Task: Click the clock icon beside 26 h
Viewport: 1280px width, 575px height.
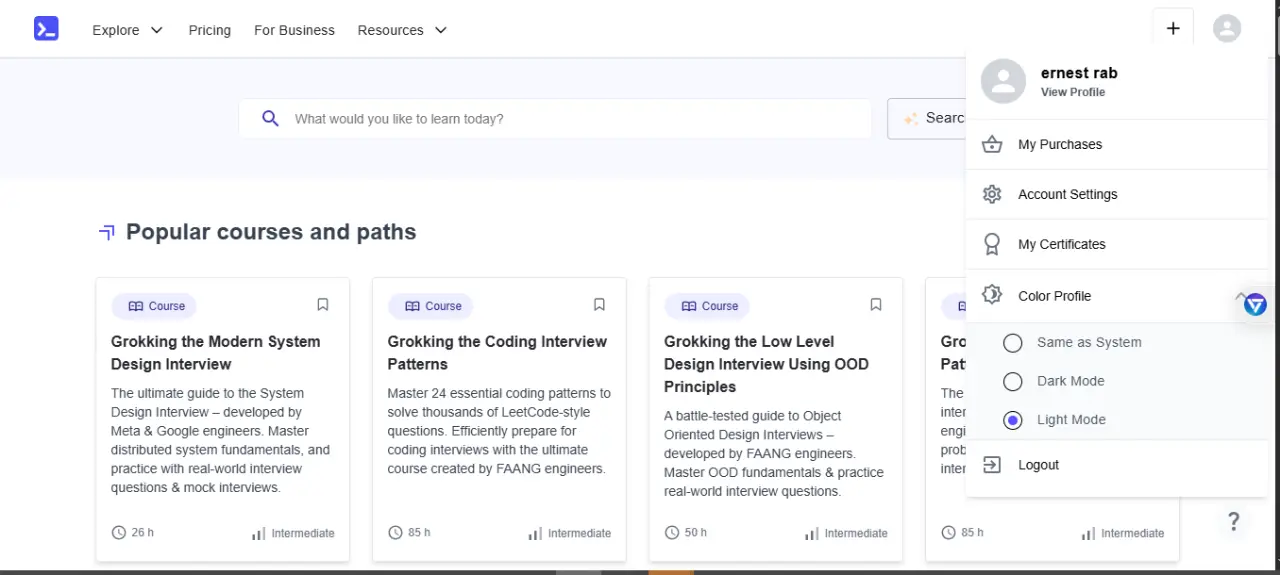Action: (119, 533)
